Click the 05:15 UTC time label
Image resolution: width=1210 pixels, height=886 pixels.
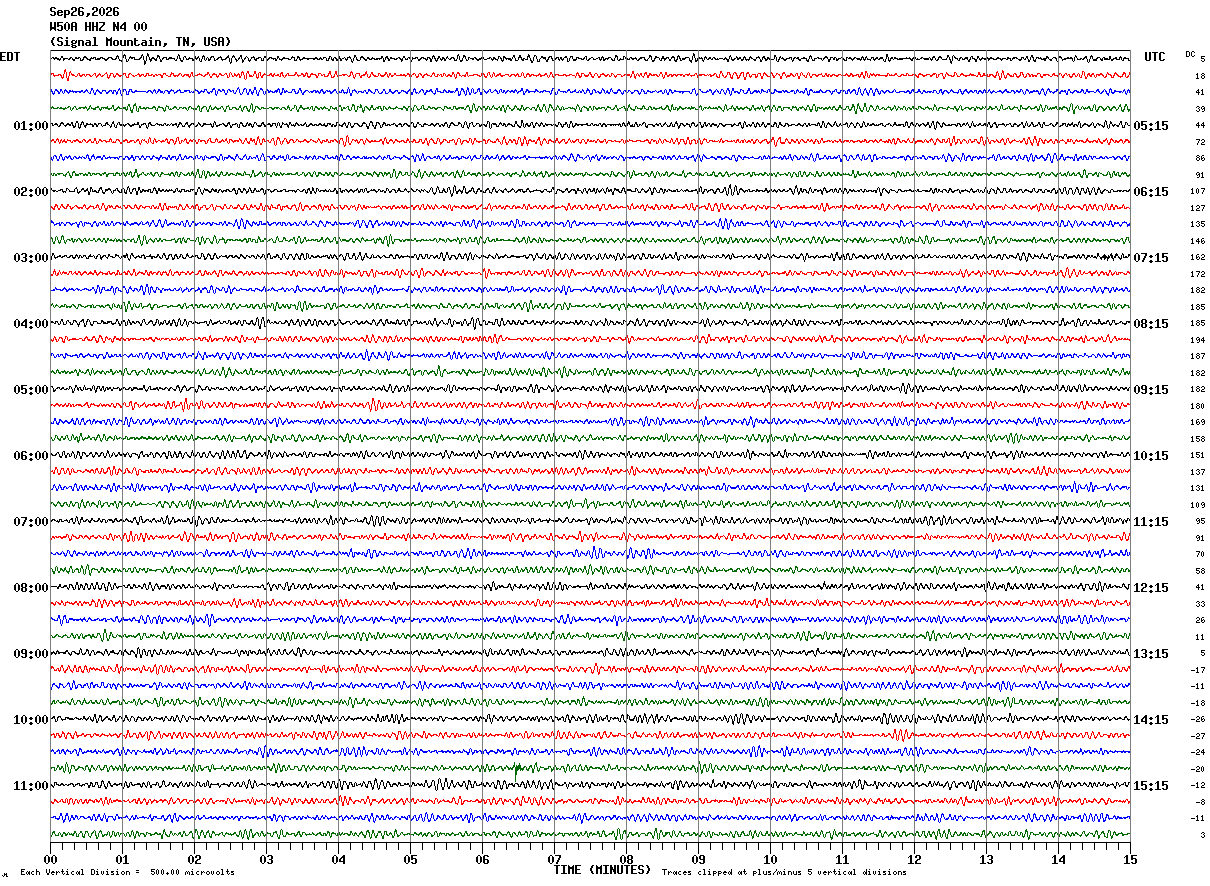click(x=1151, y=126)
